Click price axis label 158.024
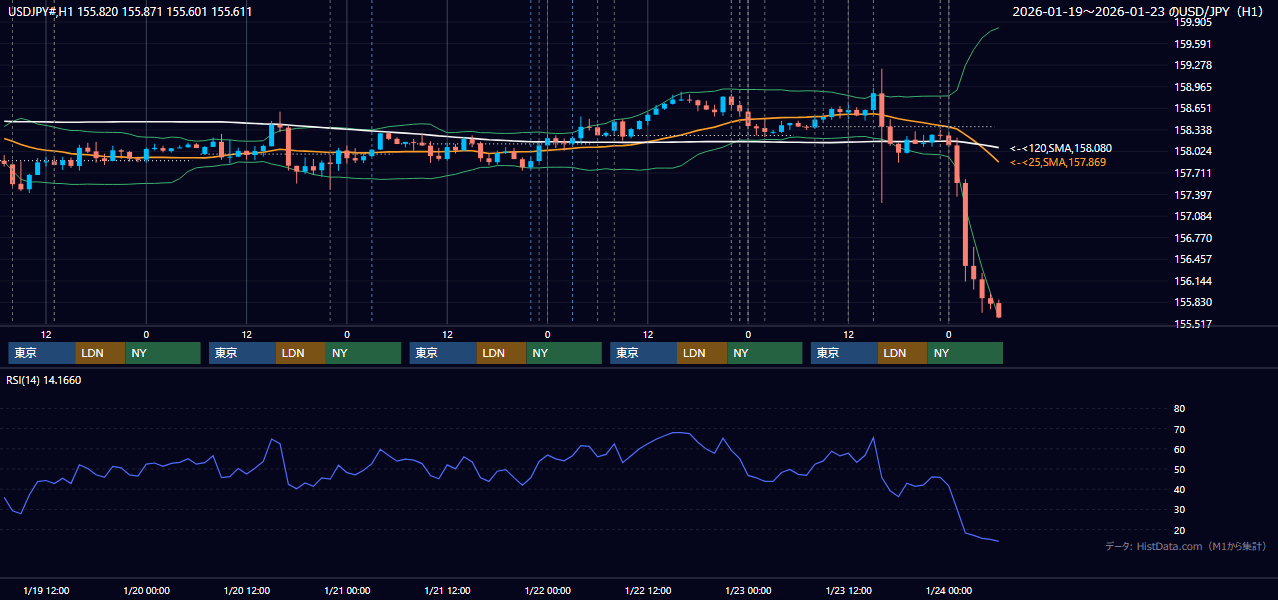Viewport: 1278px width, 600px height. click(x=1193, y=151)
